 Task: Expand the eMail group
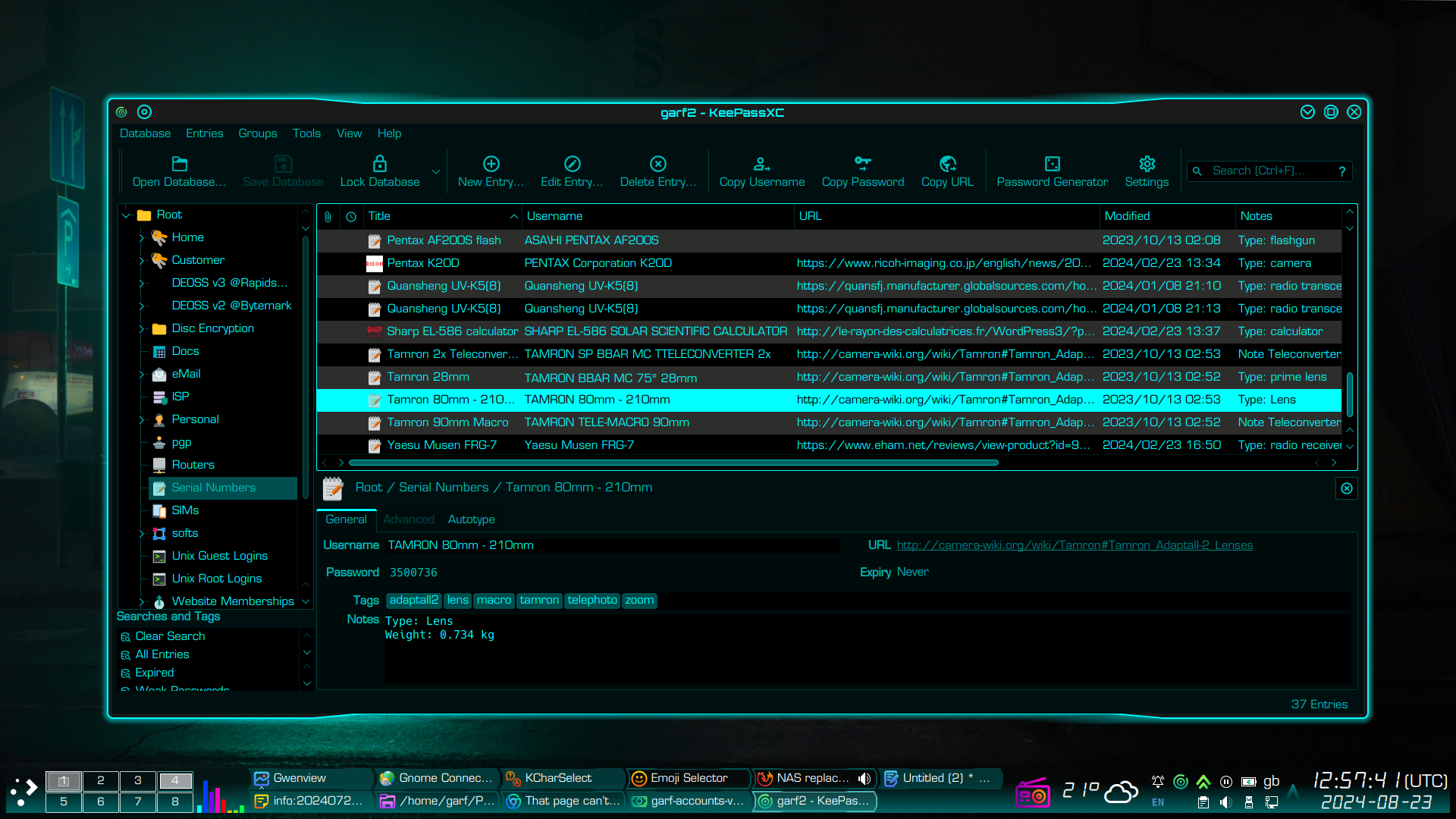click(141, 375)
